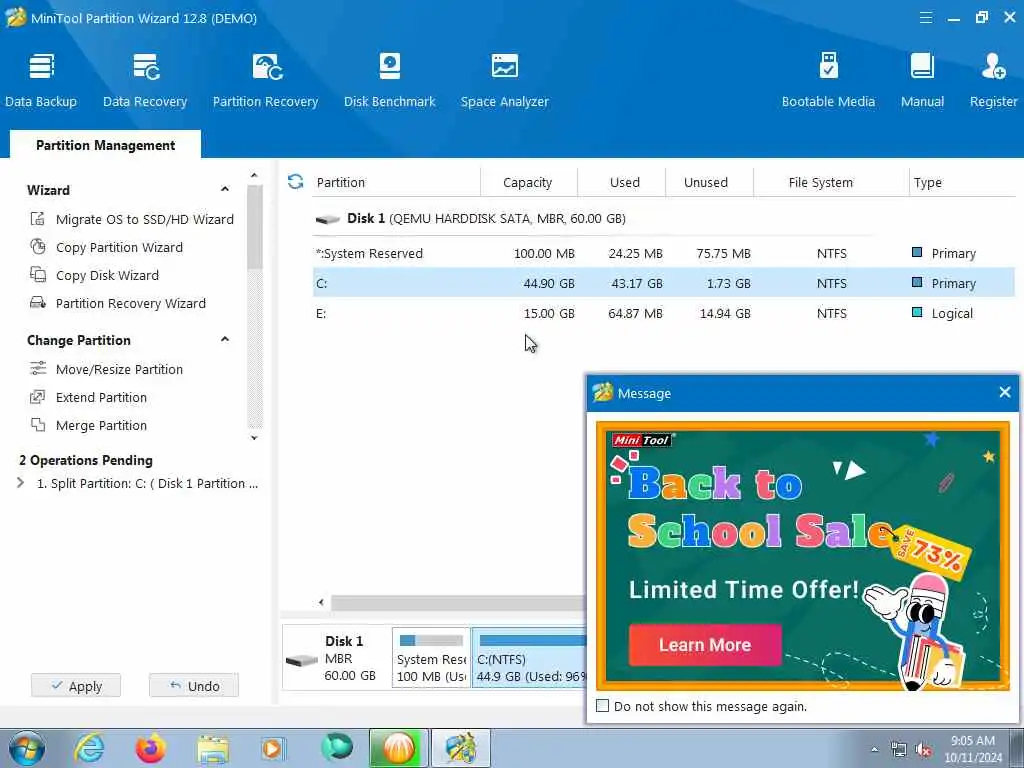Start Migrate OS to SSD/HD Wizard
1024x768 pixels.
point(132,219)
